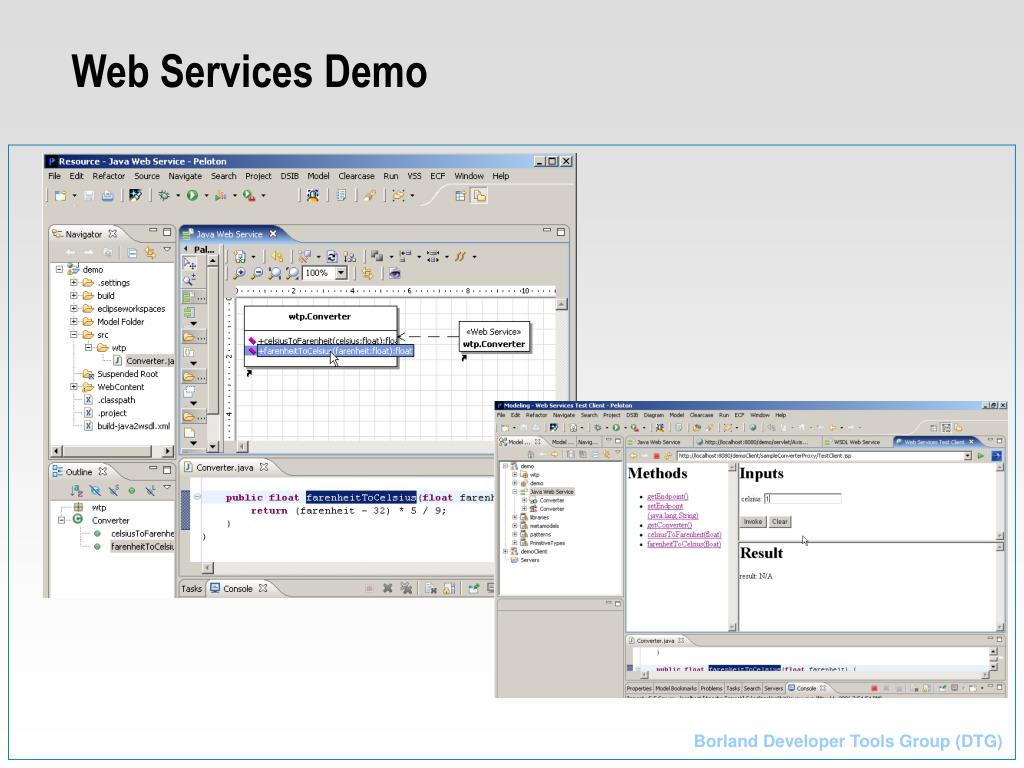Click the New wizard icon in the Resource window toolbar
This screenshot has width=1024, height=768.
[x=61, y=195]
